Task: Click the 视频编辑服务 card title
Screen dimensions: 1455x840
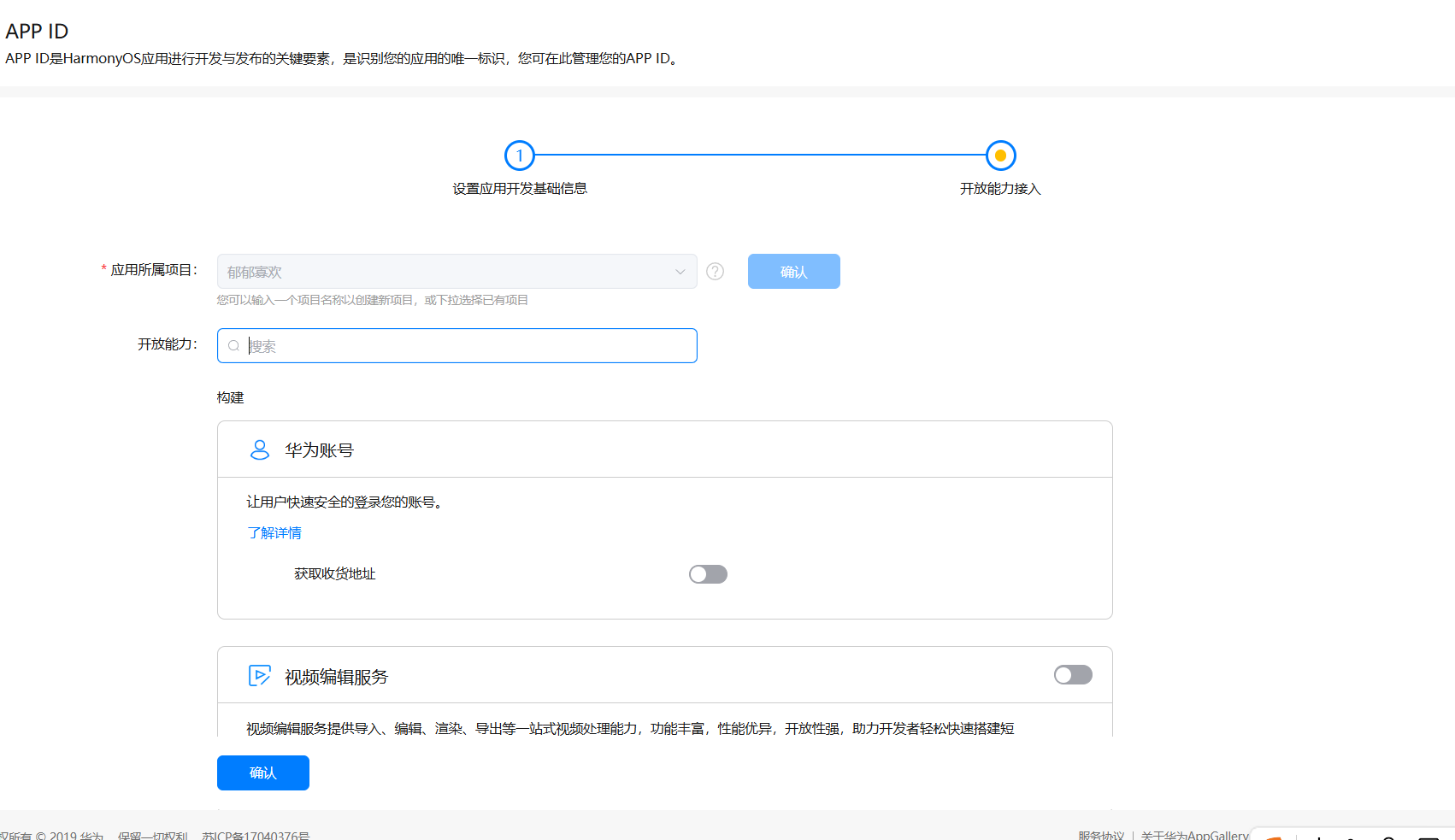Action: click(x=336, y=677)
